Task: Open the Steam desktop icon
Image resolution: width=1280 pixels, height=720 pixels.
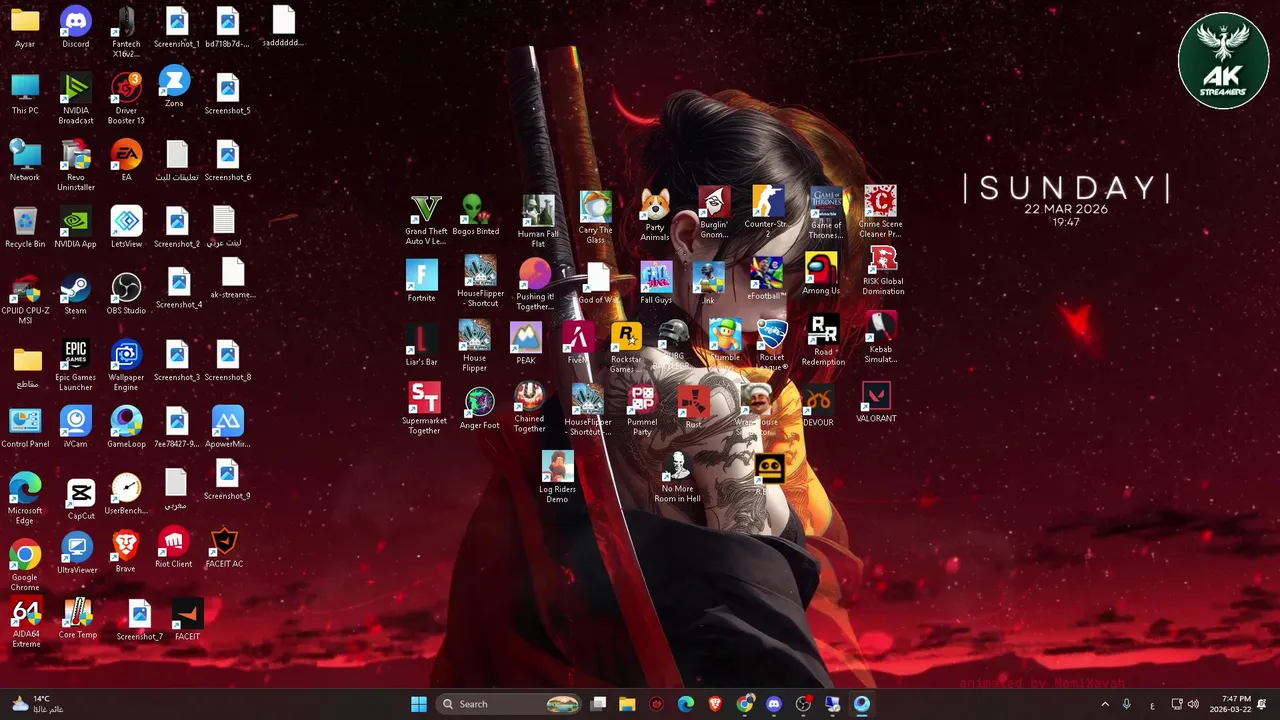Action: [x=75, y=294]
